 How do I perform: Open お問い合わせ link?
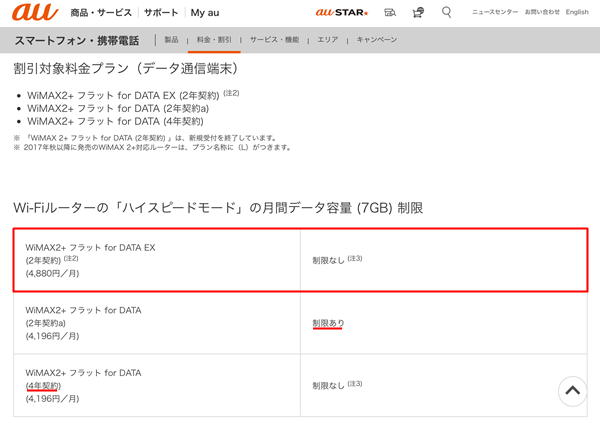[542, 12]
